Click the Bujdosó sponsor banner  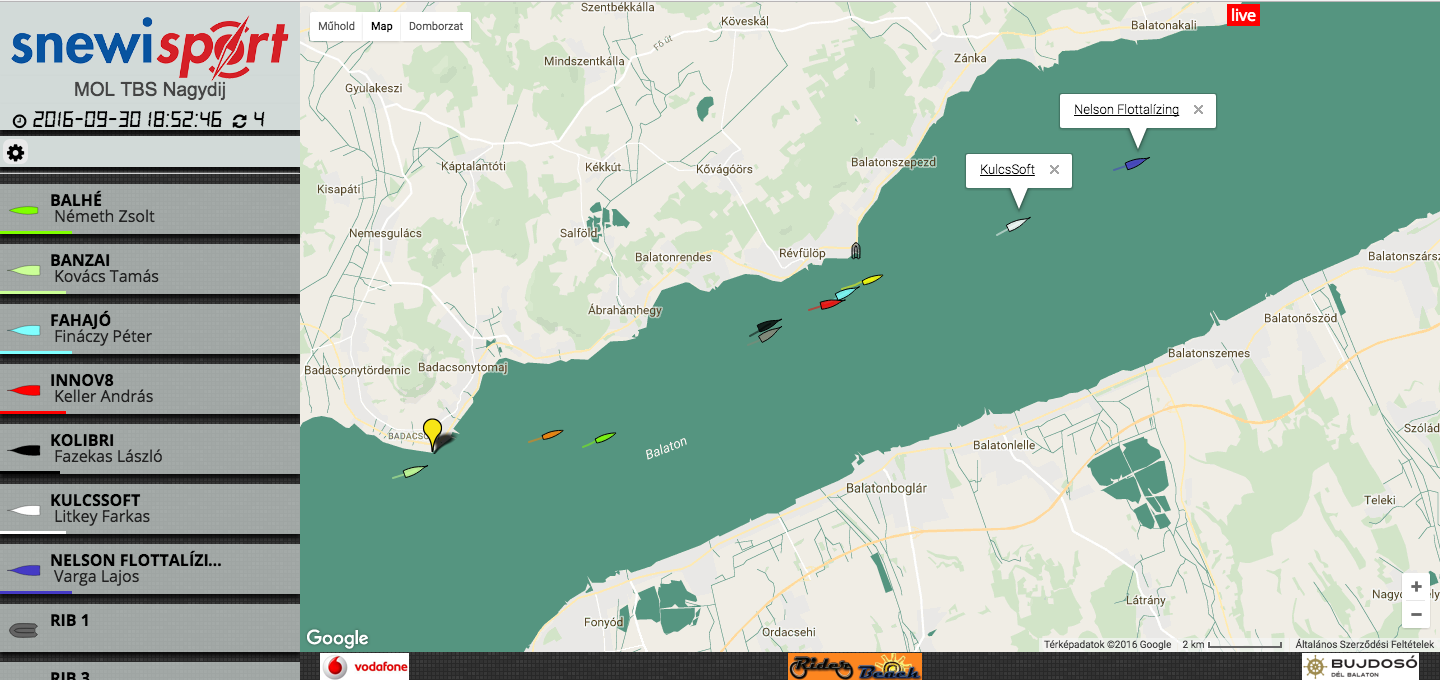click(1361, 667)
